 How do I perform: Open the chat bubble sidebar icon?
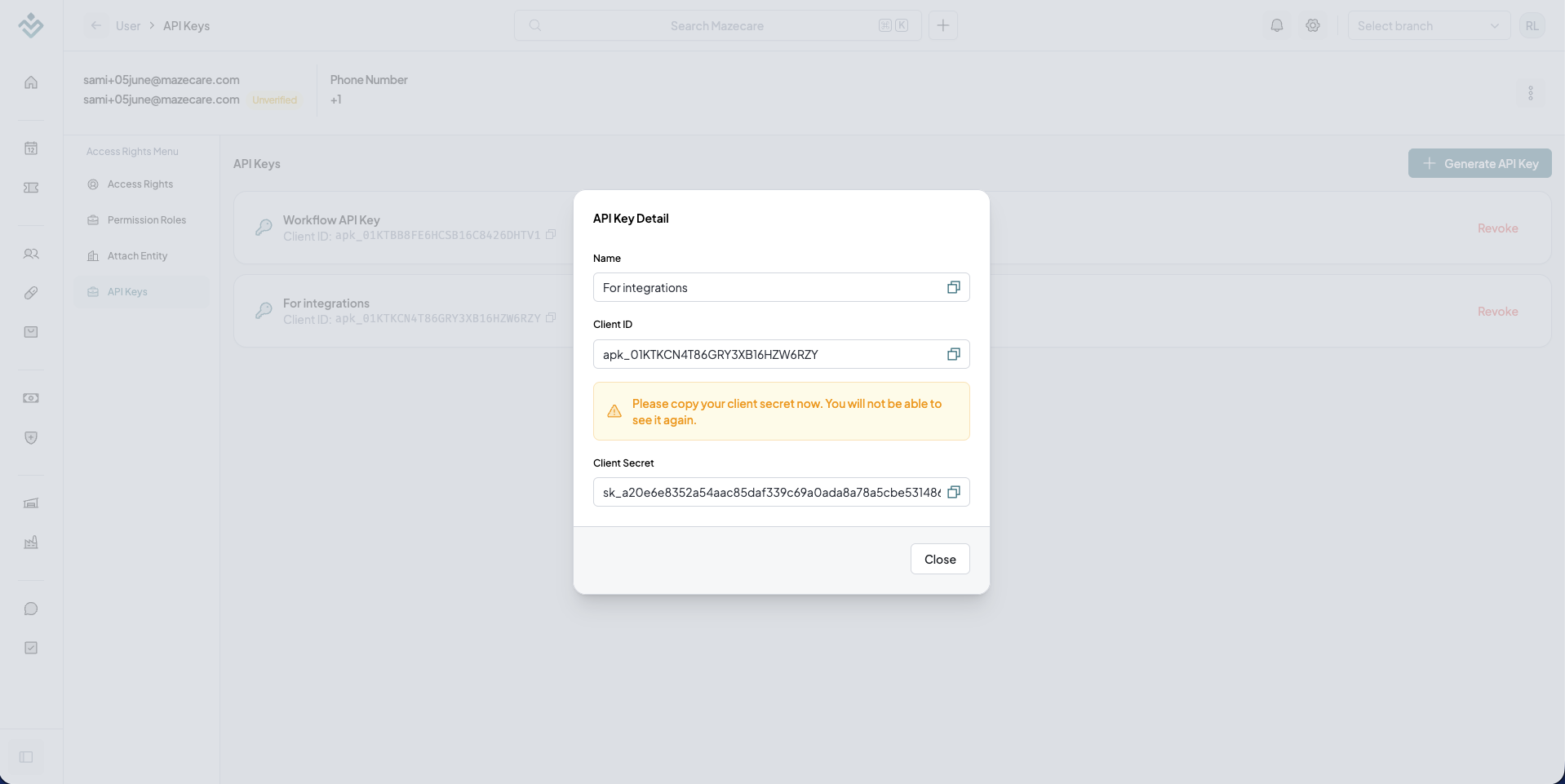pos(31,609)
